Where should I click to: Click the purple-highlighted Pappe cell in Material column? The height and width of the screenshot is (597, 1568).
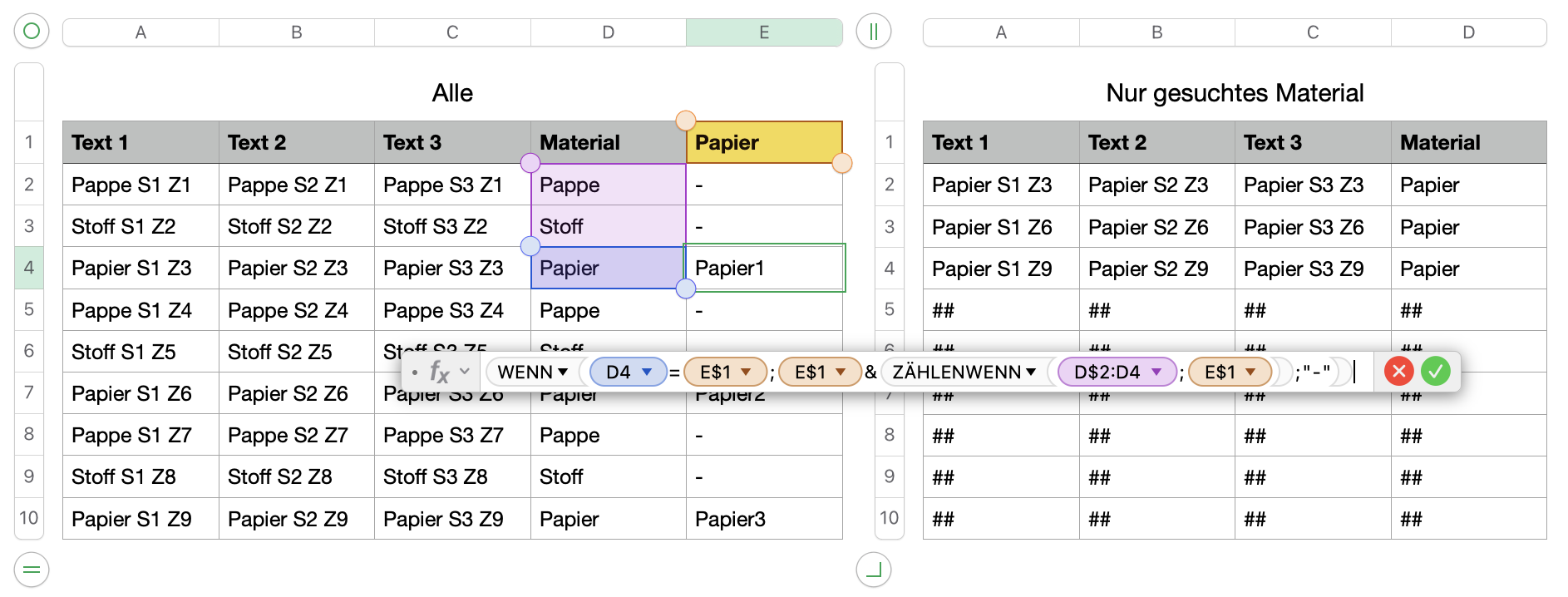coord(608,185)
